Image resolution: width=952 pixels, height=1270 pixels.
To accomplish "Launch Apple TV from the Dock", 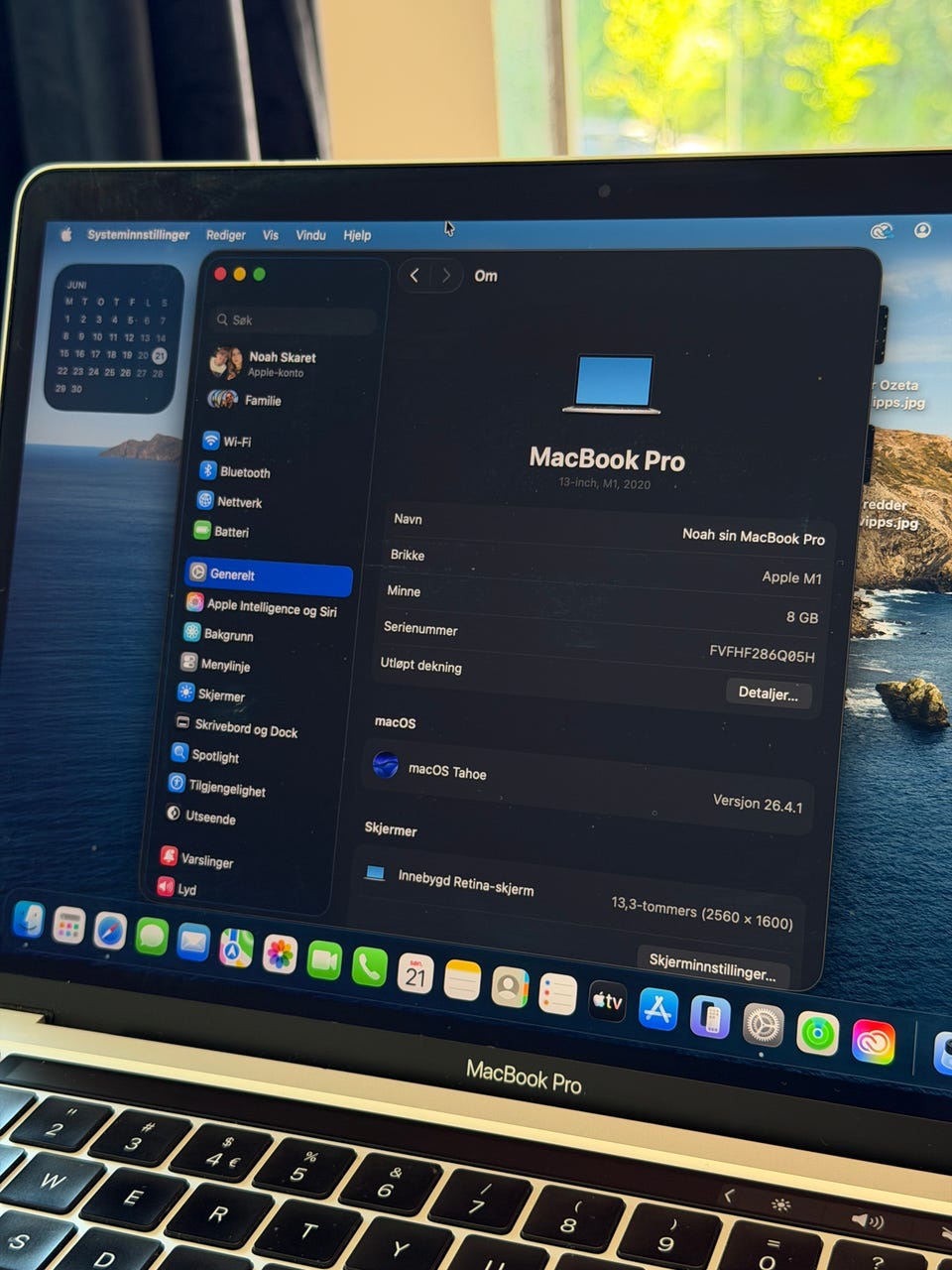I will click(x=607, y=1001).
